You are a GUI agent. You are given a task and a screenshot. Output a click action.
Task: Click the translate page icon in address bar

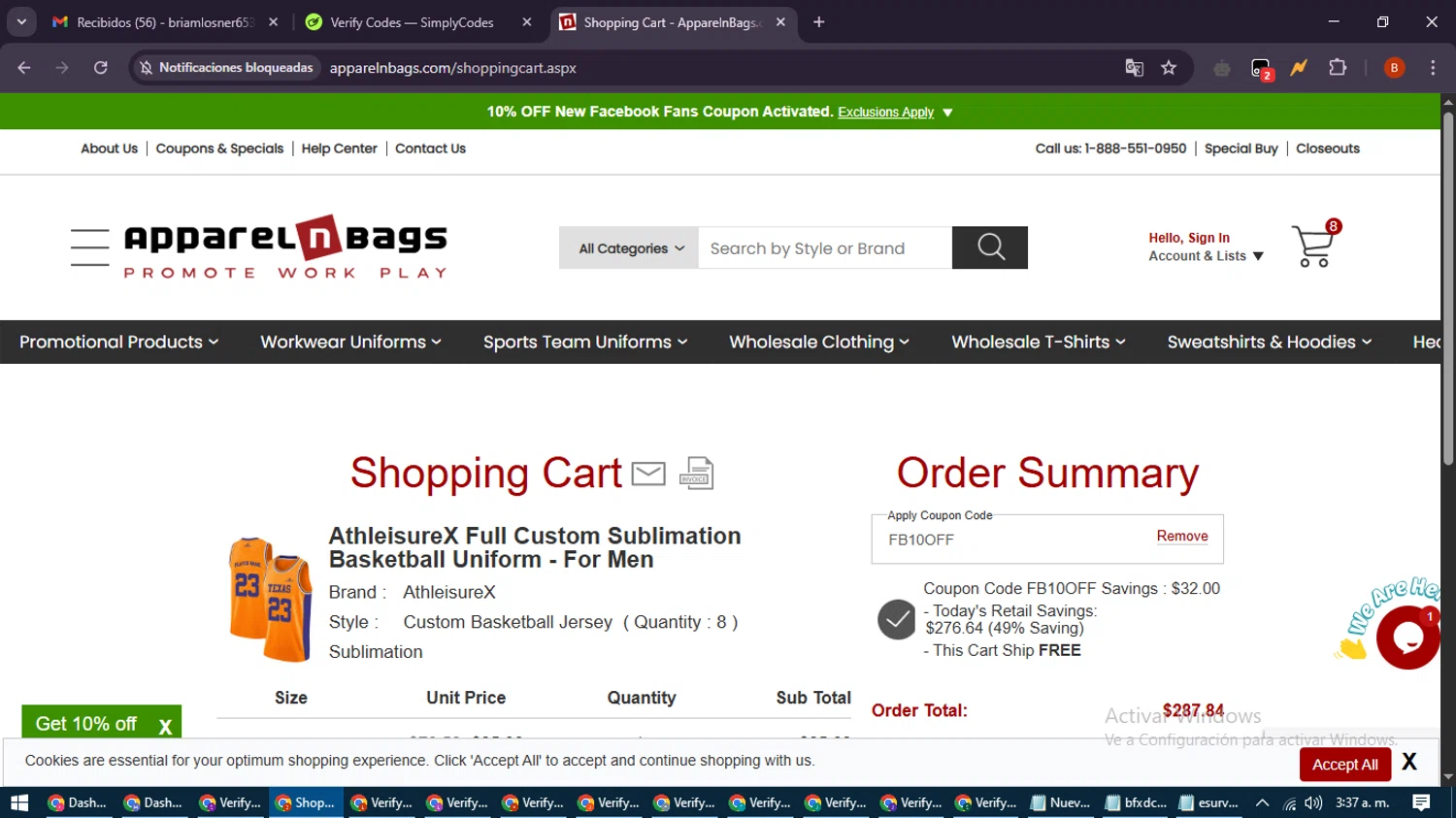click(1134, 68)
